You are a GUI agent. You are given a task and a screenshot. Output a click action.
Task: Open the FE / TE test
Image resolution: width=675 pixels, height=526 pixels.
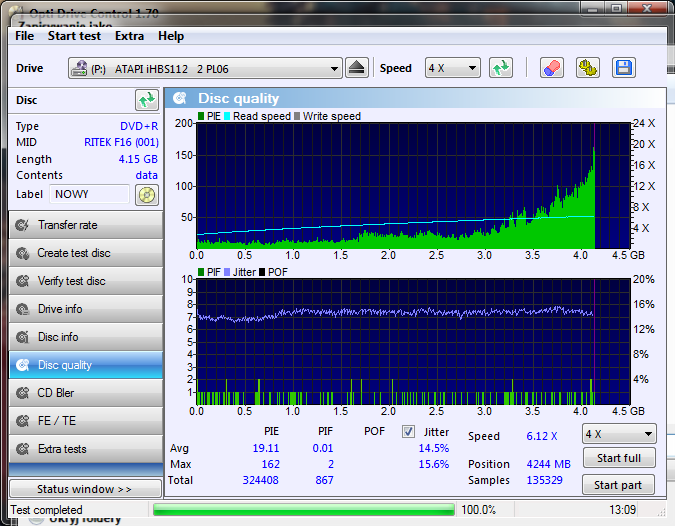point(86,421)
